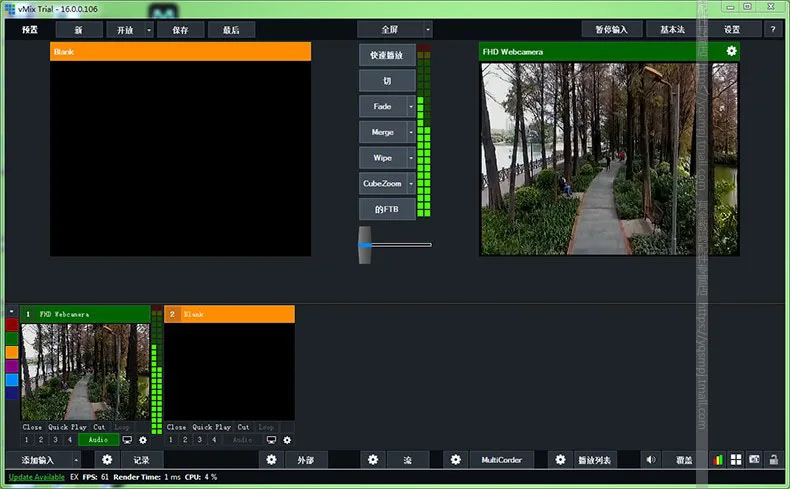Viewport: 790px width, 489px height.
Task: Click the 切 cut transition button
Action: [387, 81]
